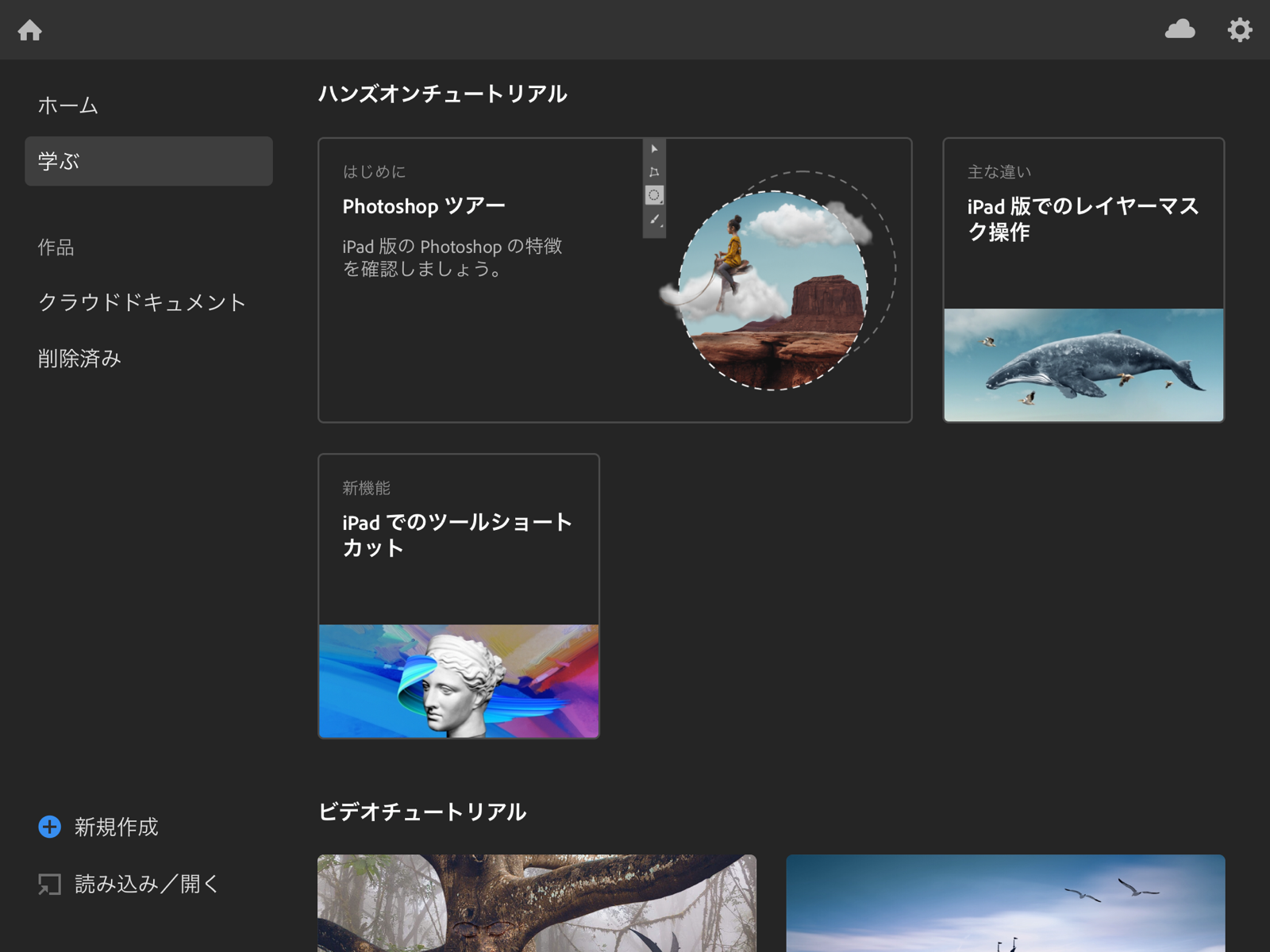Viewport: 1270px width, 952px height.
Task: Open the forest tree video tutorial
Action: pos(537,903)
